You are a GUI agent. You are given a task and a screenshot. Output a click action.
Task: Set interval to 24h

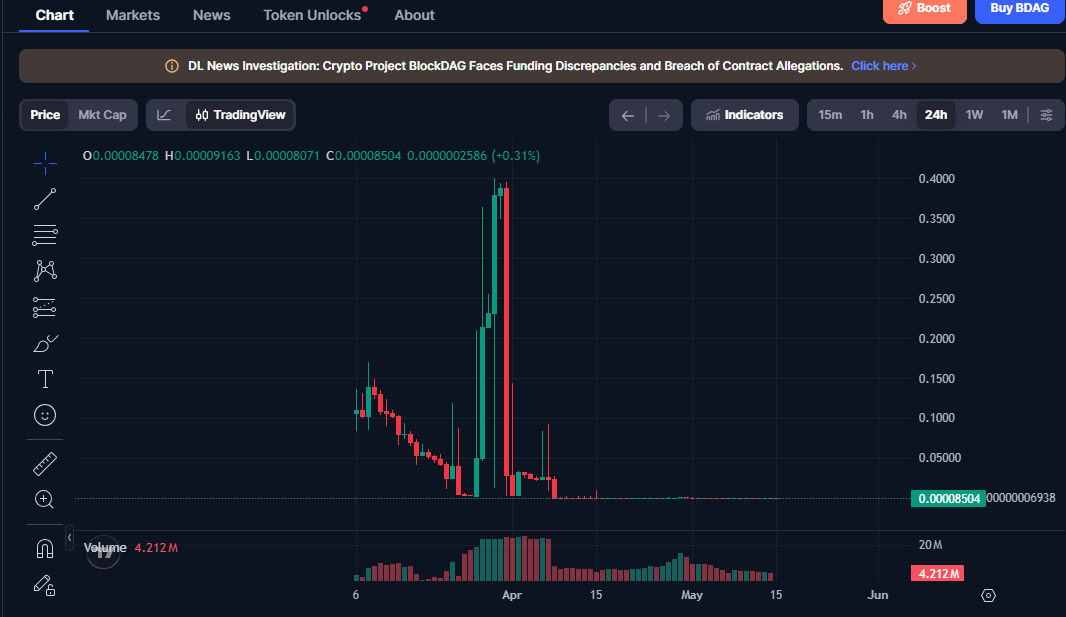[935, 115]
